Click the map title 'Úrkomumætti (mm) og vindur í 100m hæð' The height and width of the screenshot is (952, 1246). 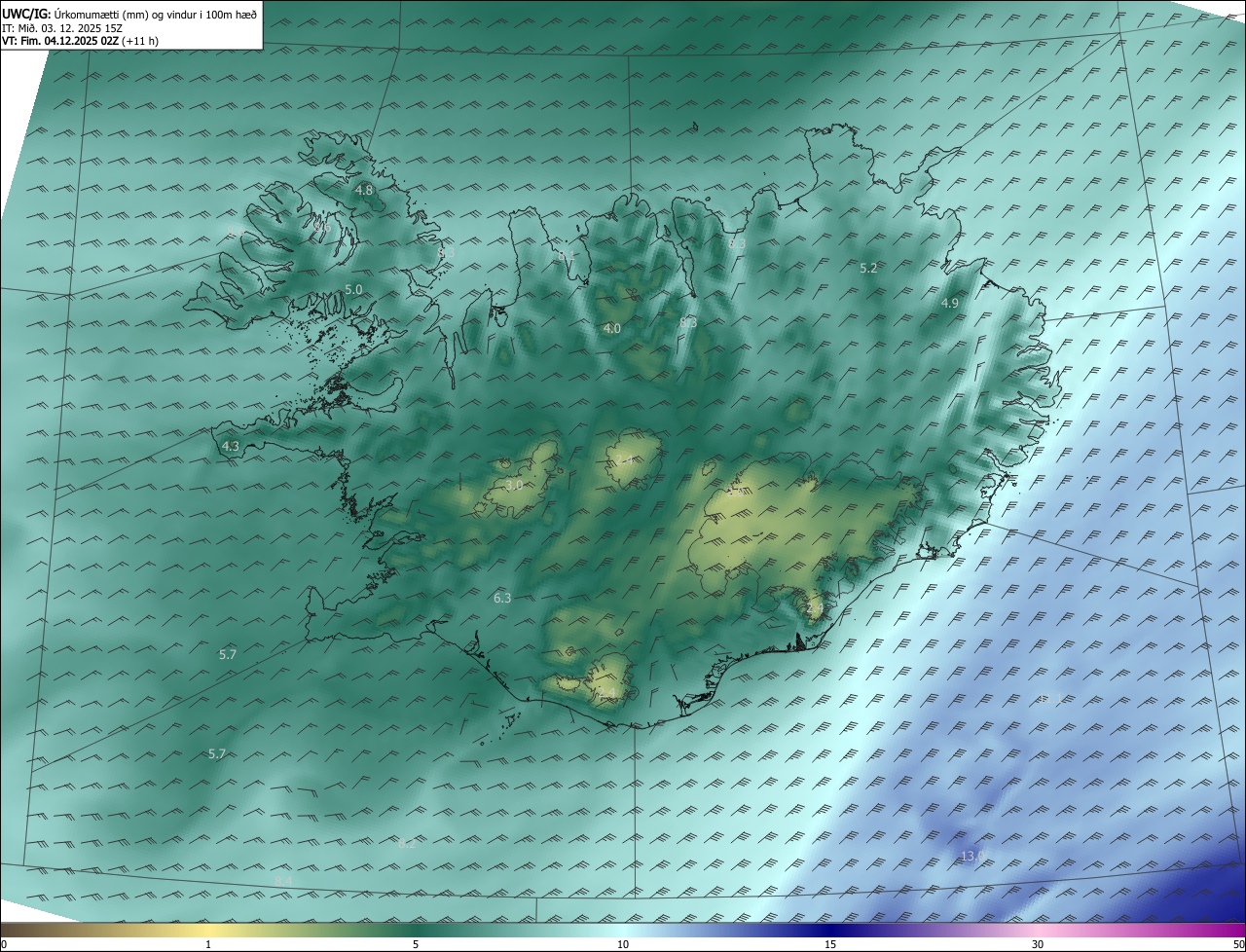point(156,14)
